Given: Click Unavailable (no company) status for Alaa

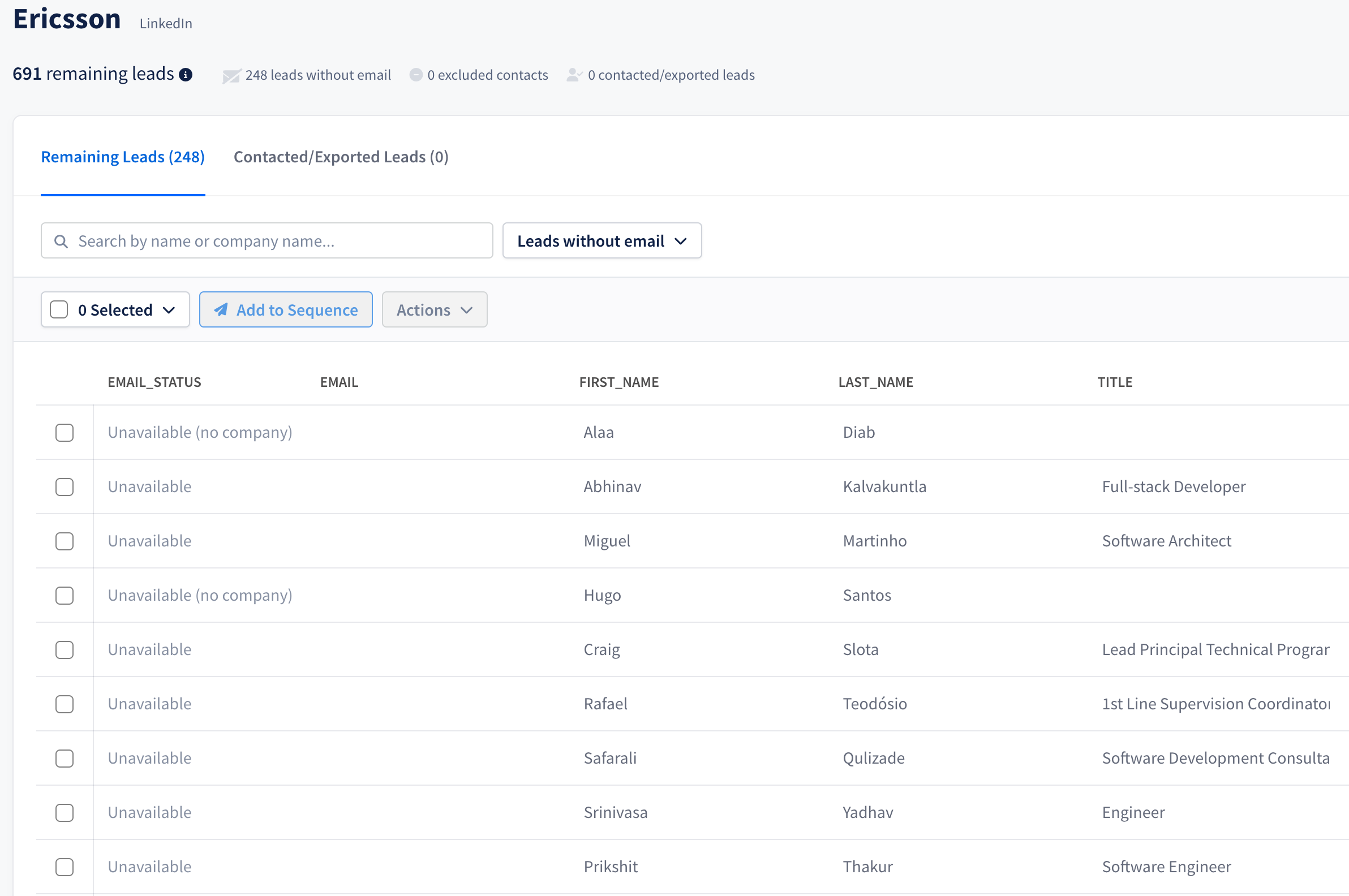Looking at the screenshot, I should (200, 433).
